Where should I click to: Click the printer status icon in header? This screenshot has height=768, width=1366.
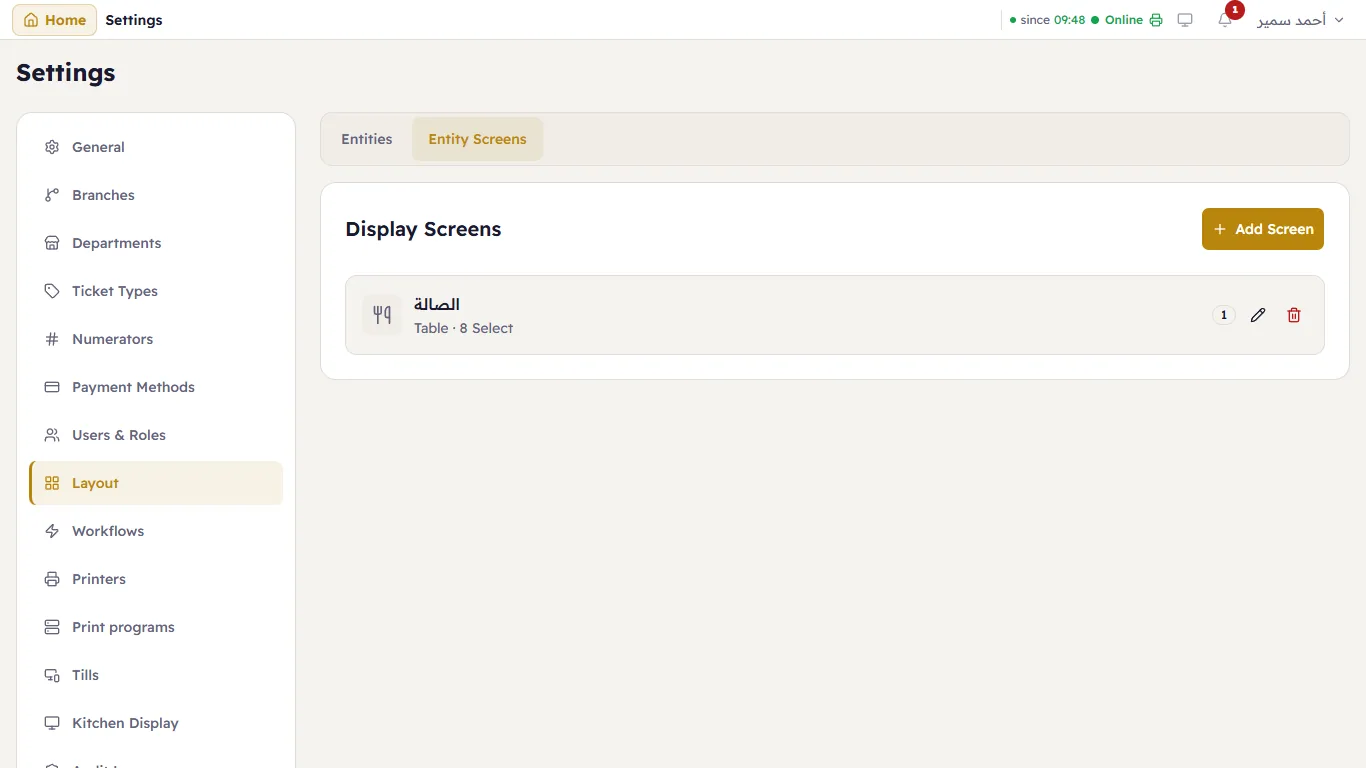(x=1156, y=20)
